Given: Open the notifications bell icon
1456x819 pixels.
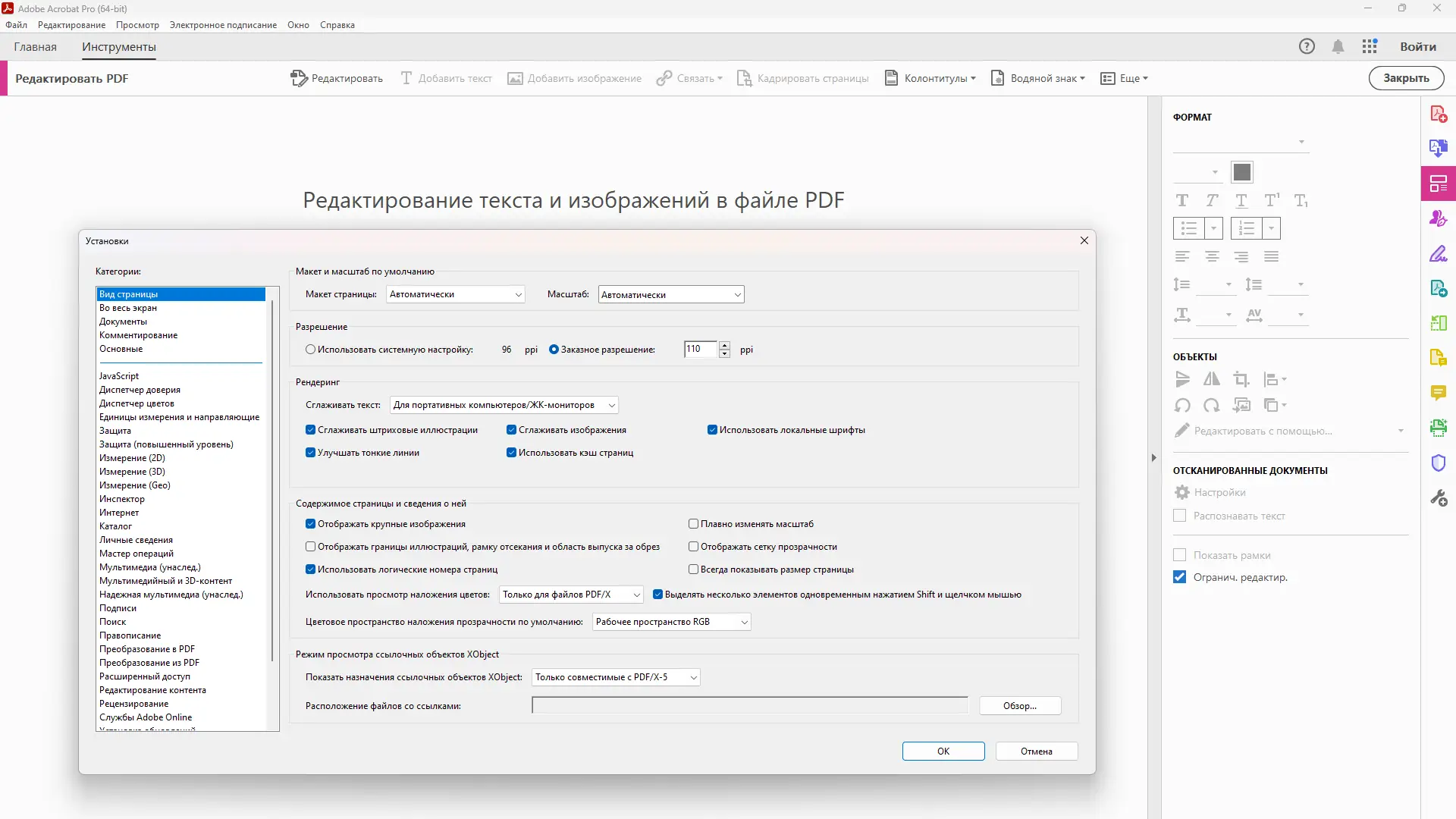Looking at the screenshot, I should (x=1338, y=46).
